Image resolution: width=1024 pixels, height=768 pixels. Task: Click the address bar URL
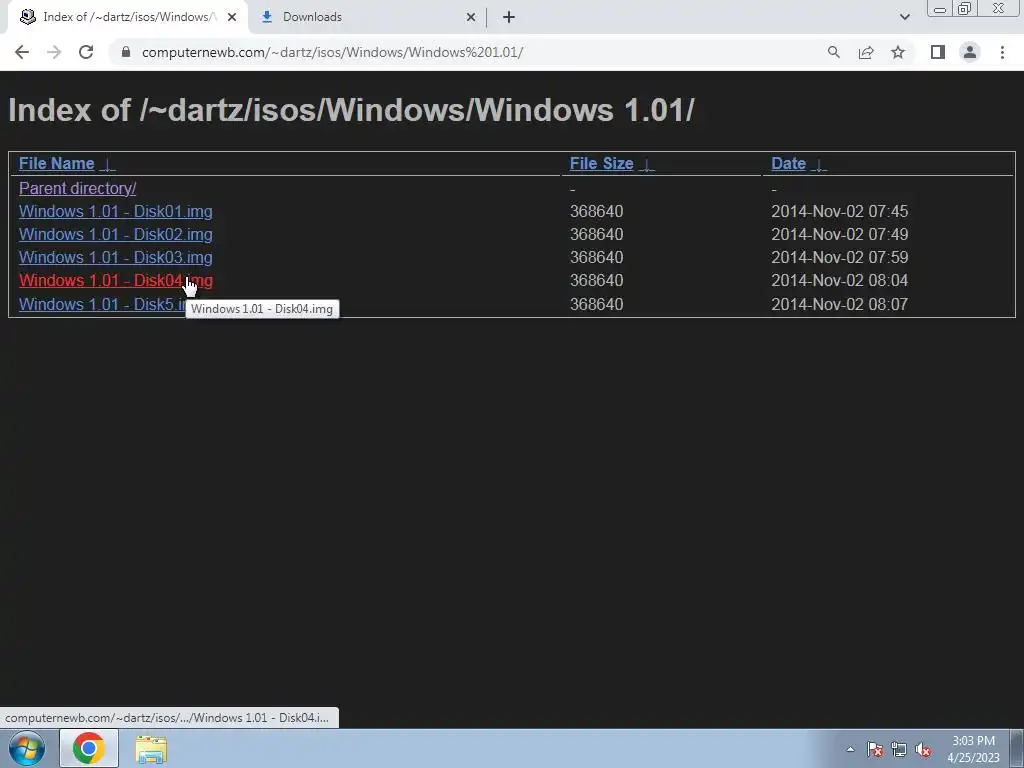[x=332, y=52]
